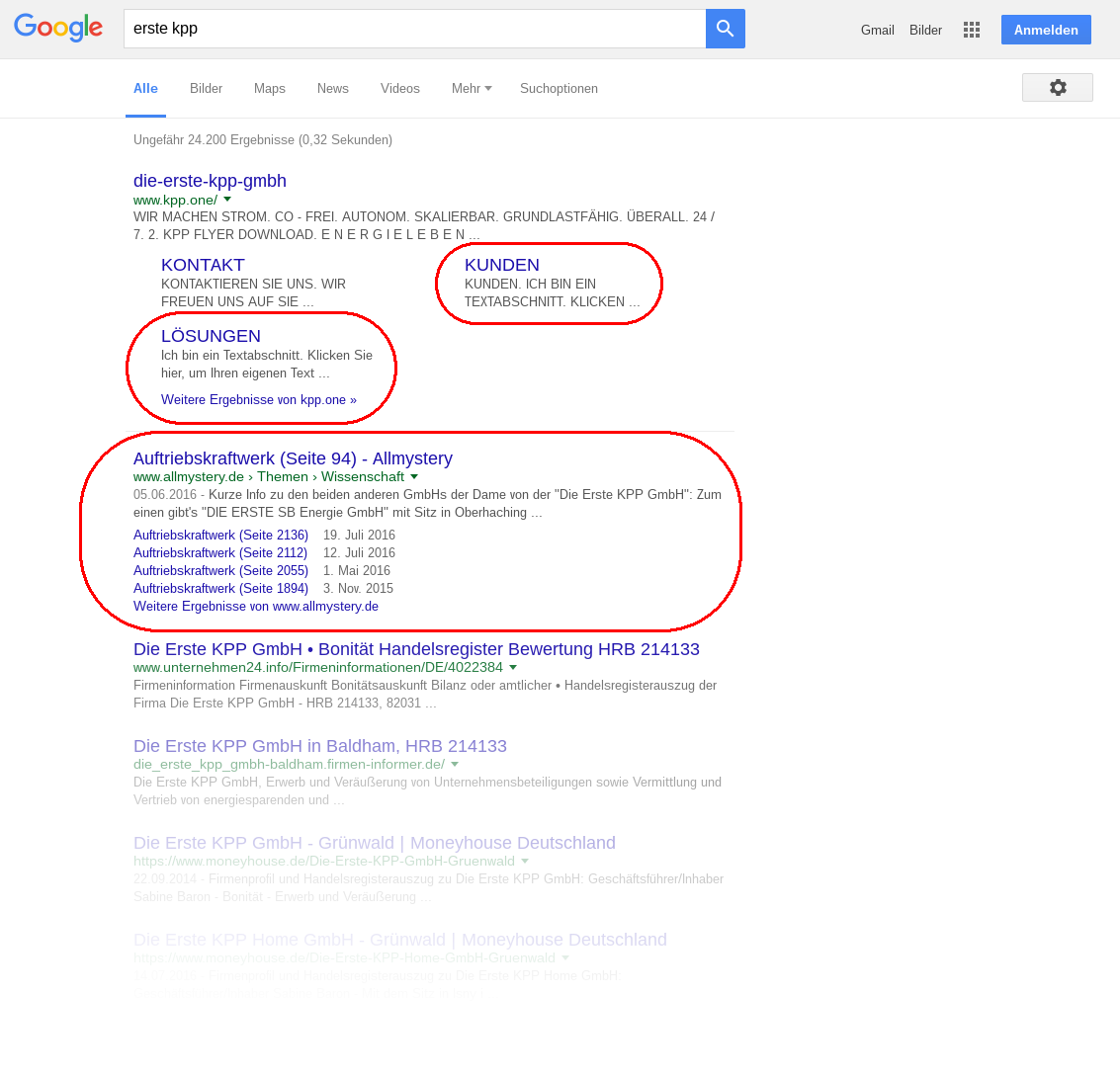Click the search box containing erste kpp
Viewport: 1120px width, 1078px height.
click(414, 29)
